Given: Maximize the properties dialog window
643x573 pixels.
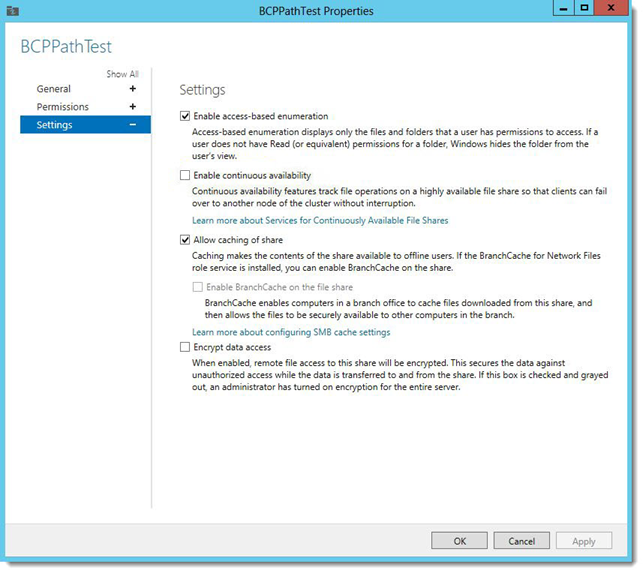Looking at the screenshot, I should pos(584,9).
